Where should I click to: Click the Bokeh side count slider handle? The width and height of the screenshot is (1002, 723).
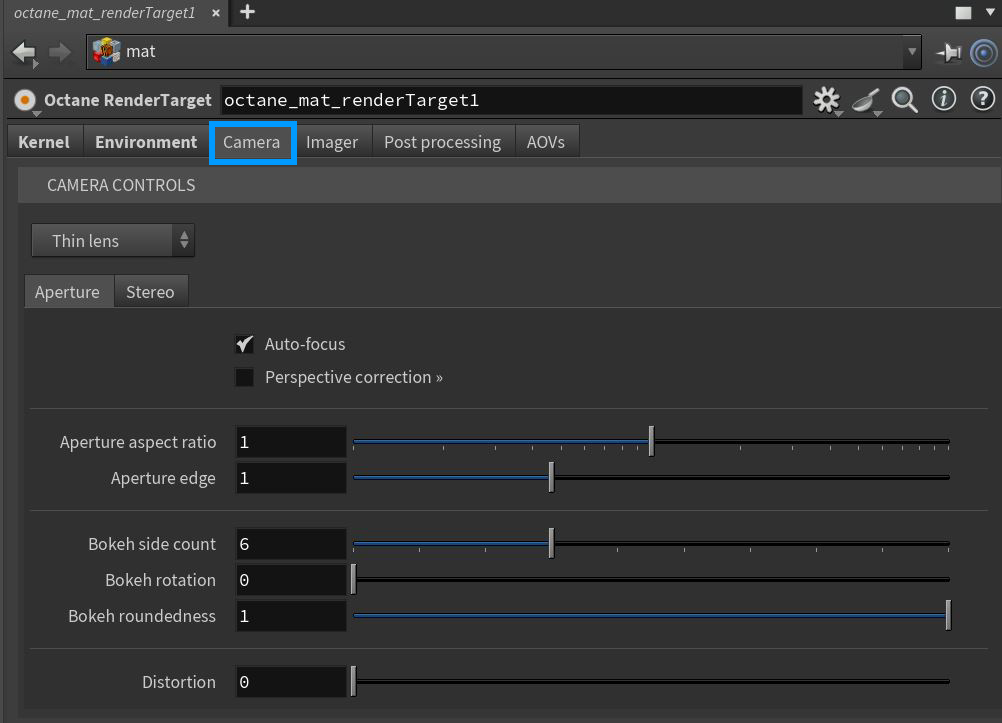[x=551, y=544]
